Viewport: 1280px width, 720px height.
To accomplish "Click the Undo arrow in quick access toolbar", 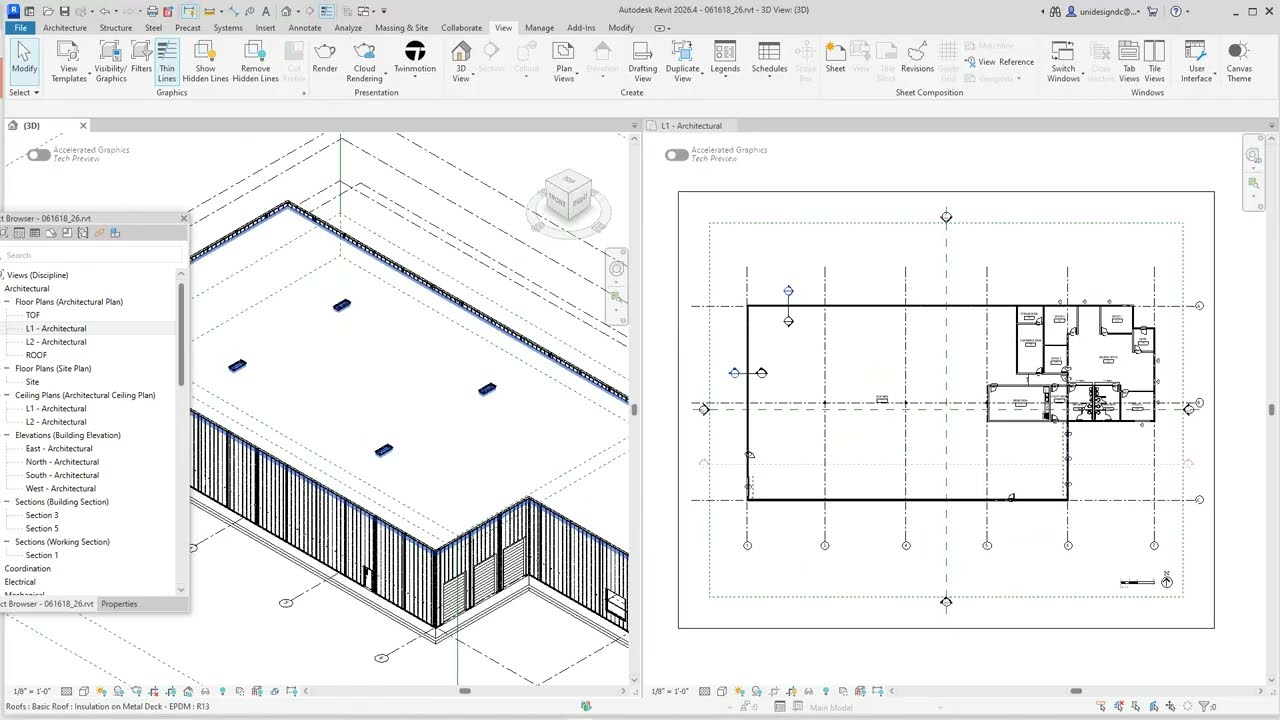I will point(104,11).
